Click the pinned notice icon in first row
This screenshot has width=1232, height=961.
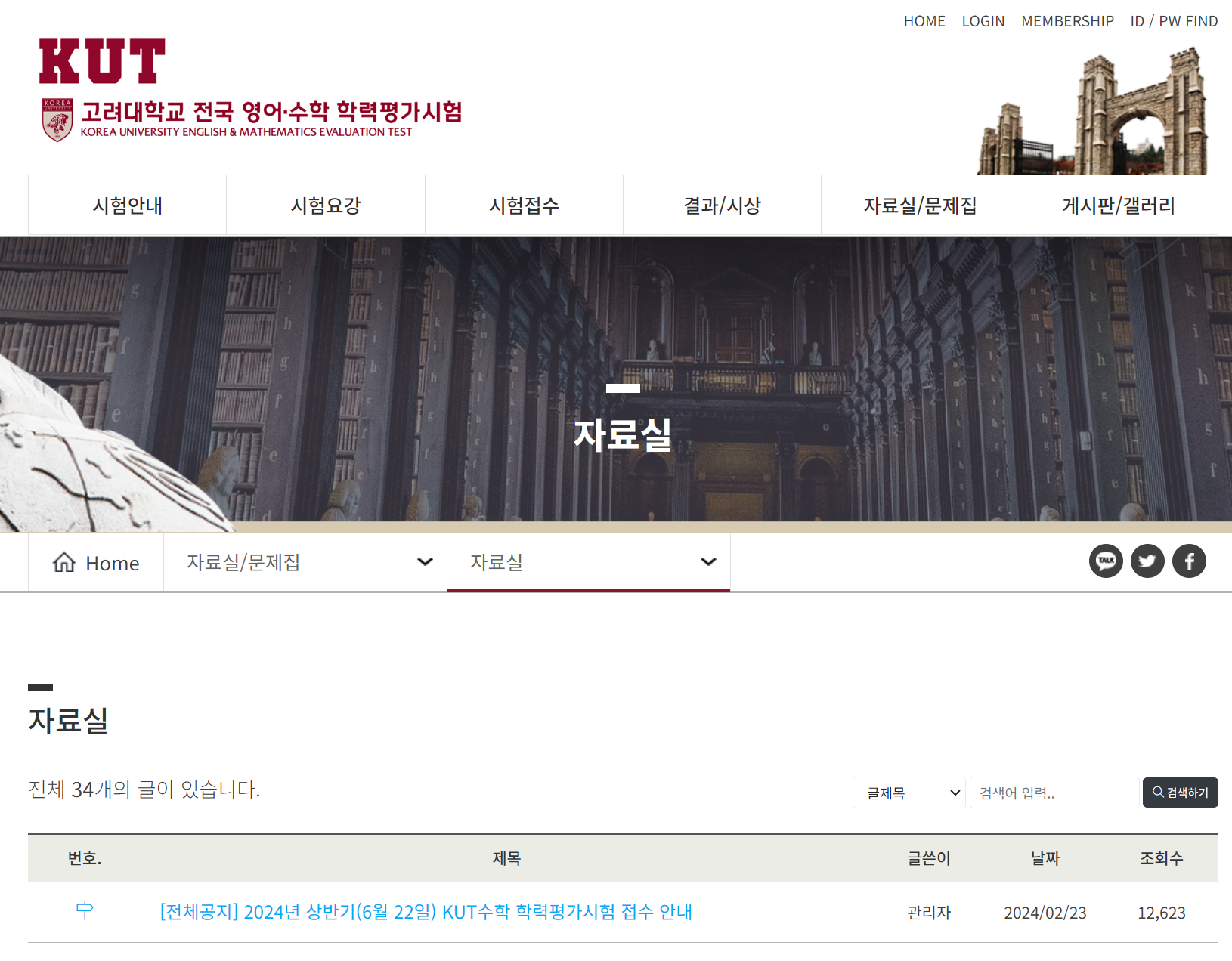pyautogui.click(x=85, y=910)
